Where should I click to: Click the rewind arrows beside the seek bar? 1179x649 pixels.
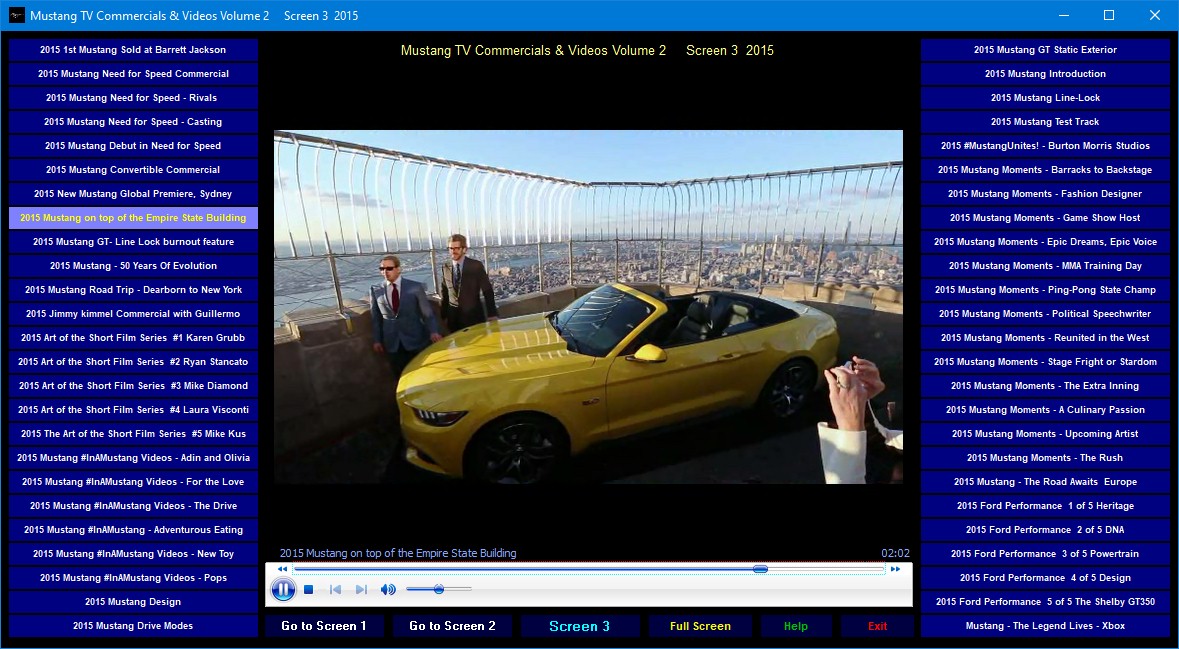[x=282, y=569]
